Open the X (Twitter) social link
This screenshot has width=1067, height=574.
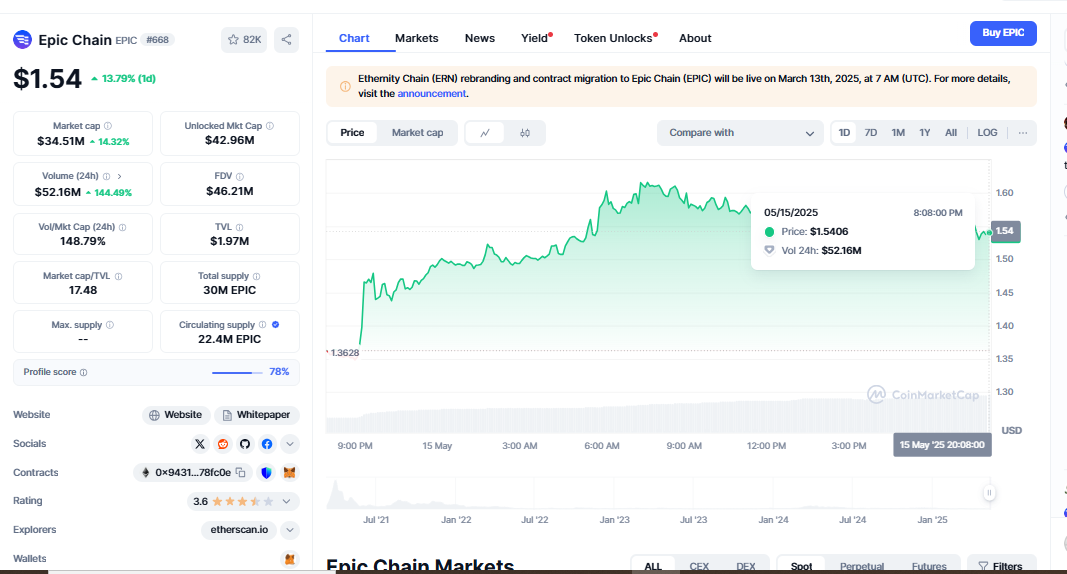tap(200, 444)
